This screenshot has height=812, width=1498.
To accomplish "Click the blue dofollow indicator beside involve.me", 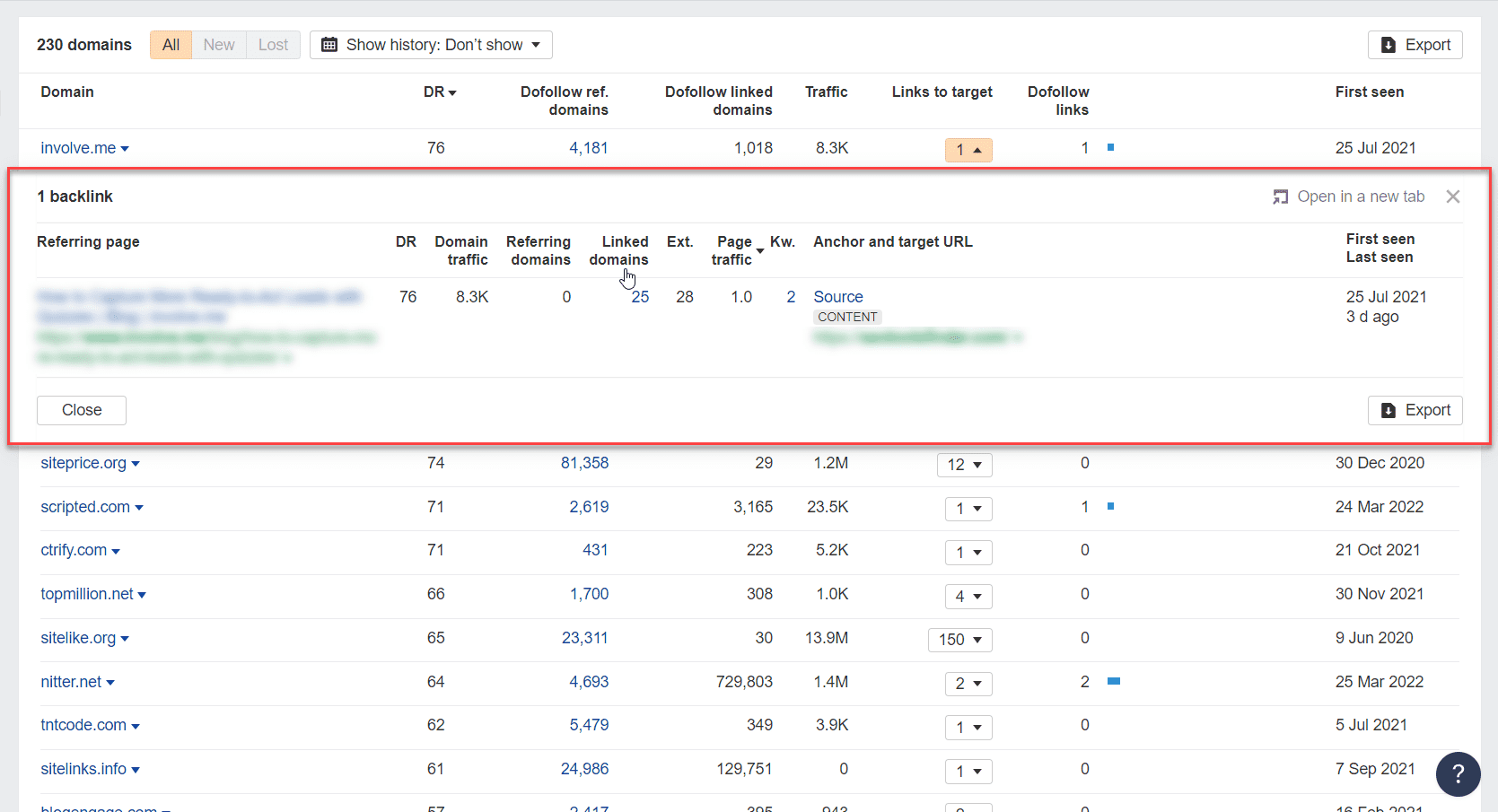I will [1111, 147].
